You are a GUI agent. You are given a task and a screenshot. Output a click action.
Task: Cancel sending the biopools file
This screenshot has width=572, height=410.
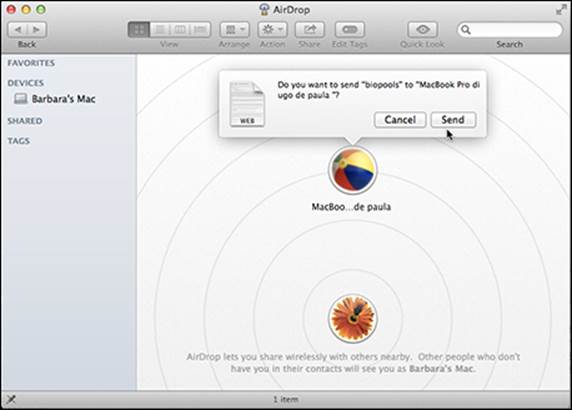400,120
